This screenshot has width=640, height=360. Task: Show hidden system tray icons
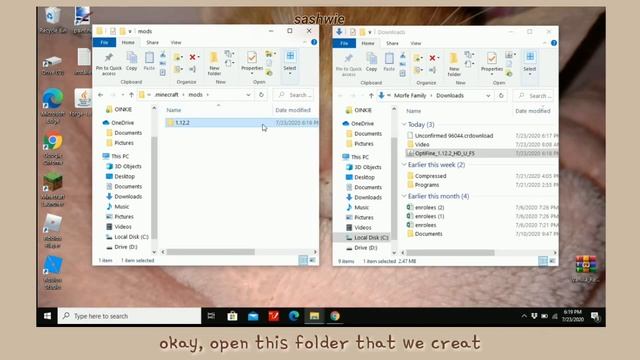coord(524,316)
